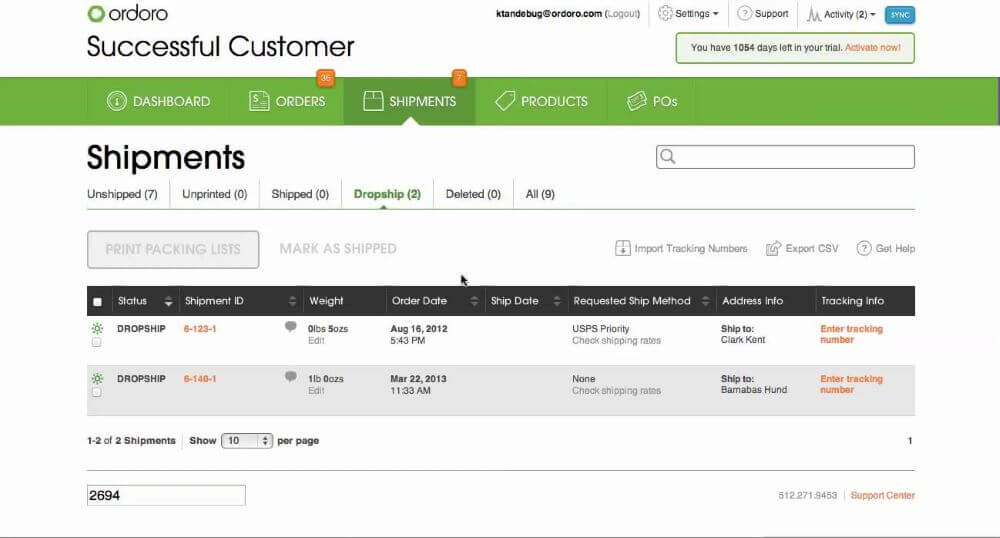Show All (9) shipments
Viewport: 1000px width, 538px height.
click(540, 194)
